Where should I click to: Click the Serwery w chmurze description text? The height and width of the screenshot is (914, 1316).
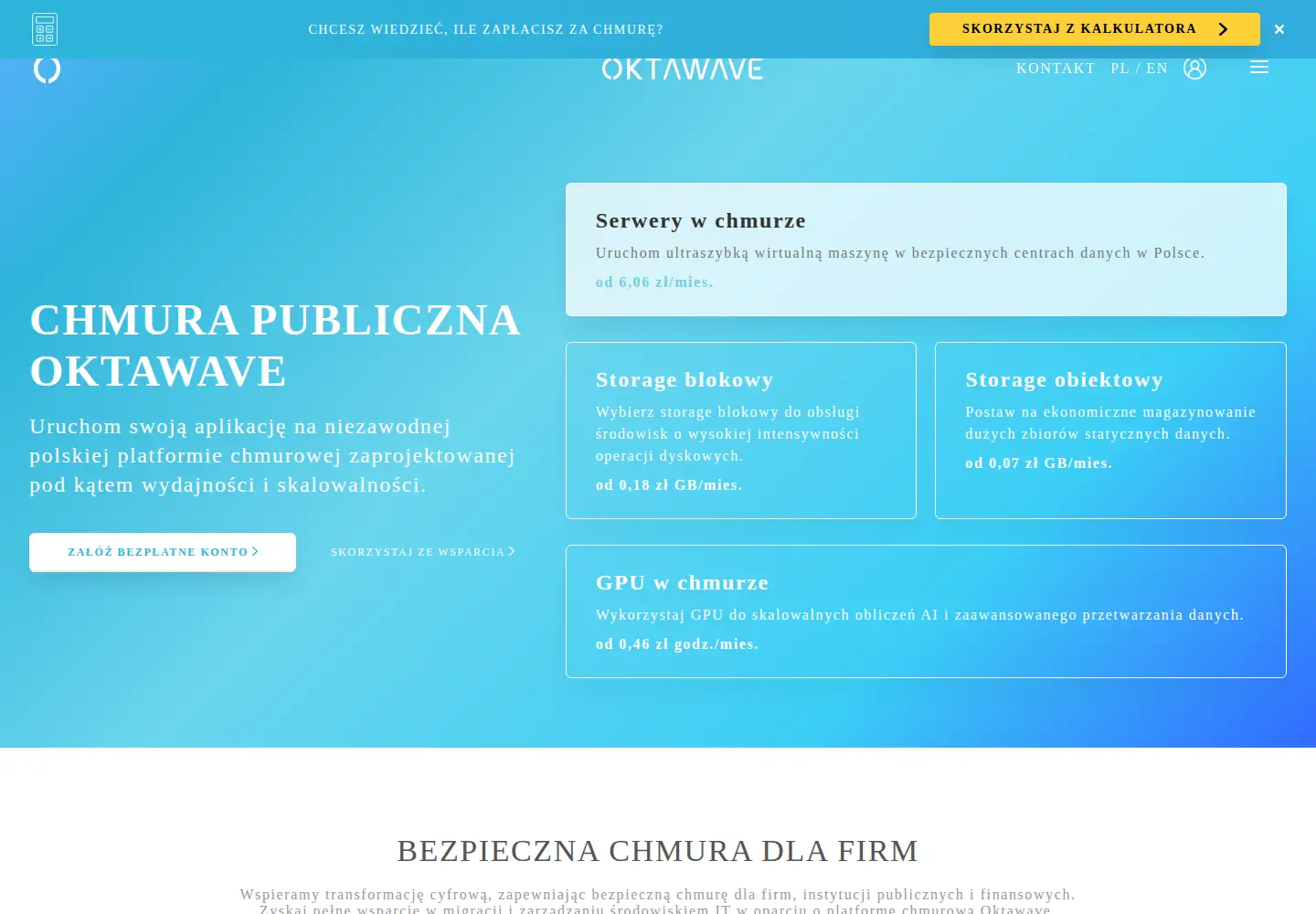(900, 253)
